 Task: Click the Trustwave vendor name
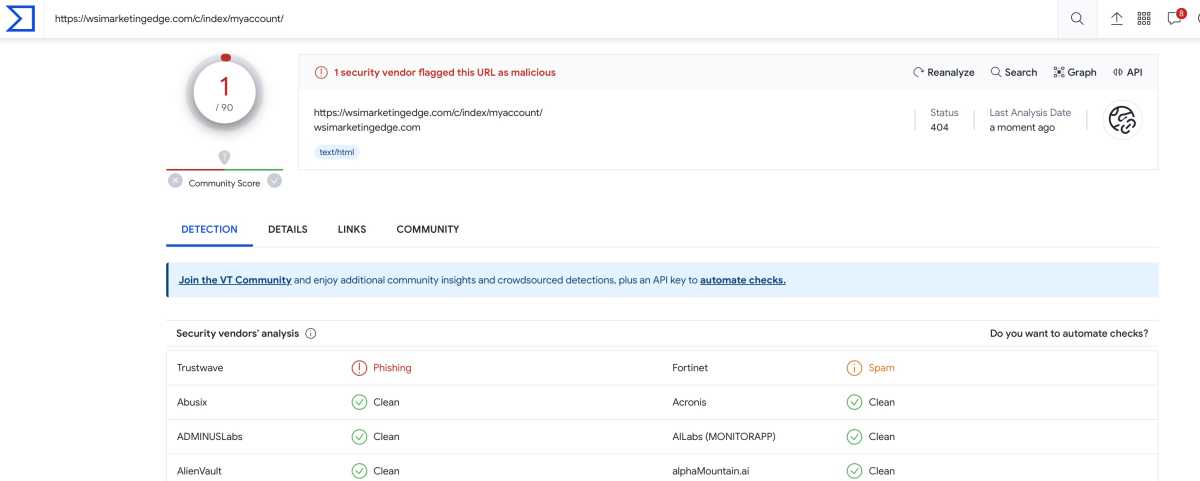pyautogui.click(x=200, y=368)
